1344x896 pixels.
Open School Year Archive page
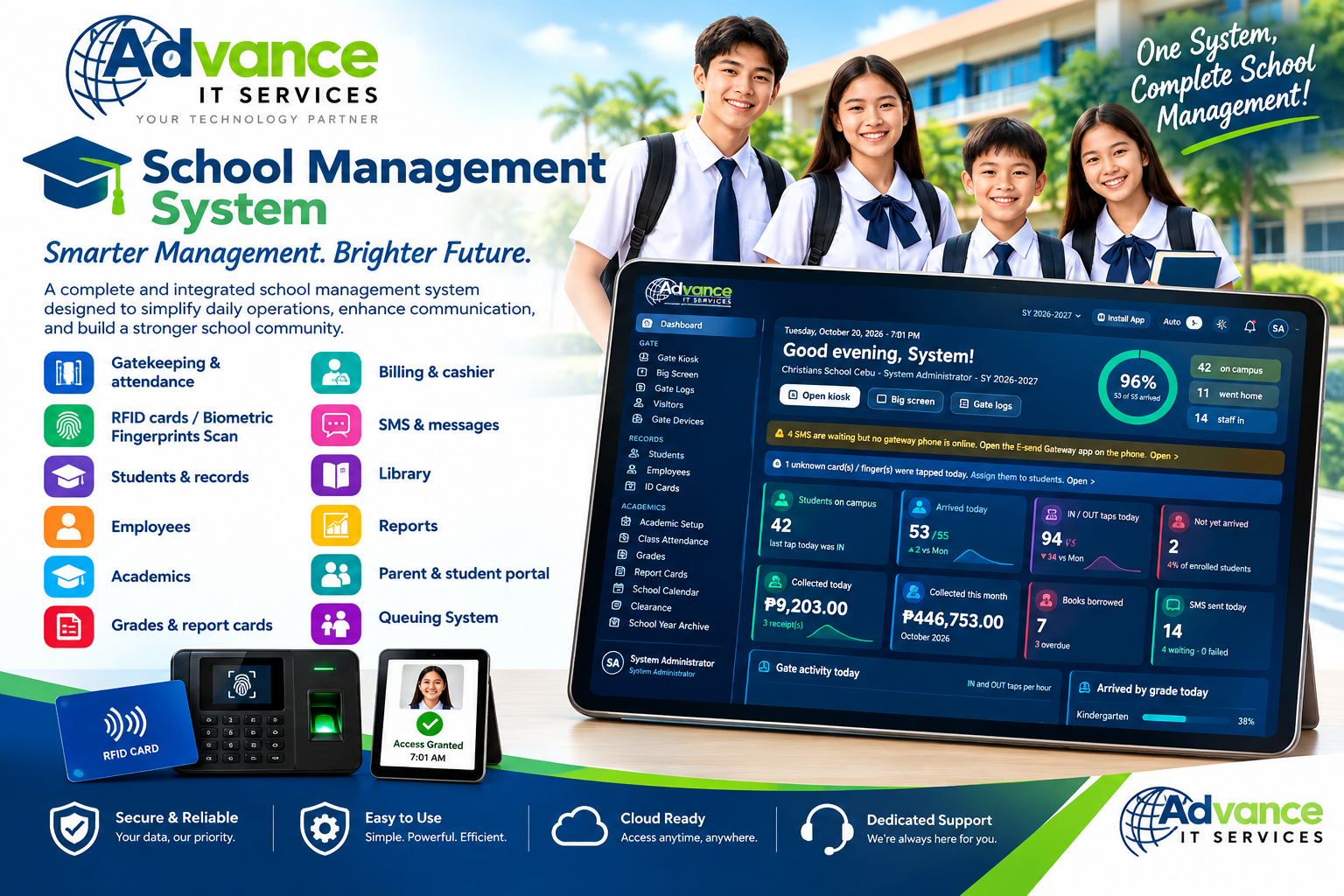click(661, 624)
